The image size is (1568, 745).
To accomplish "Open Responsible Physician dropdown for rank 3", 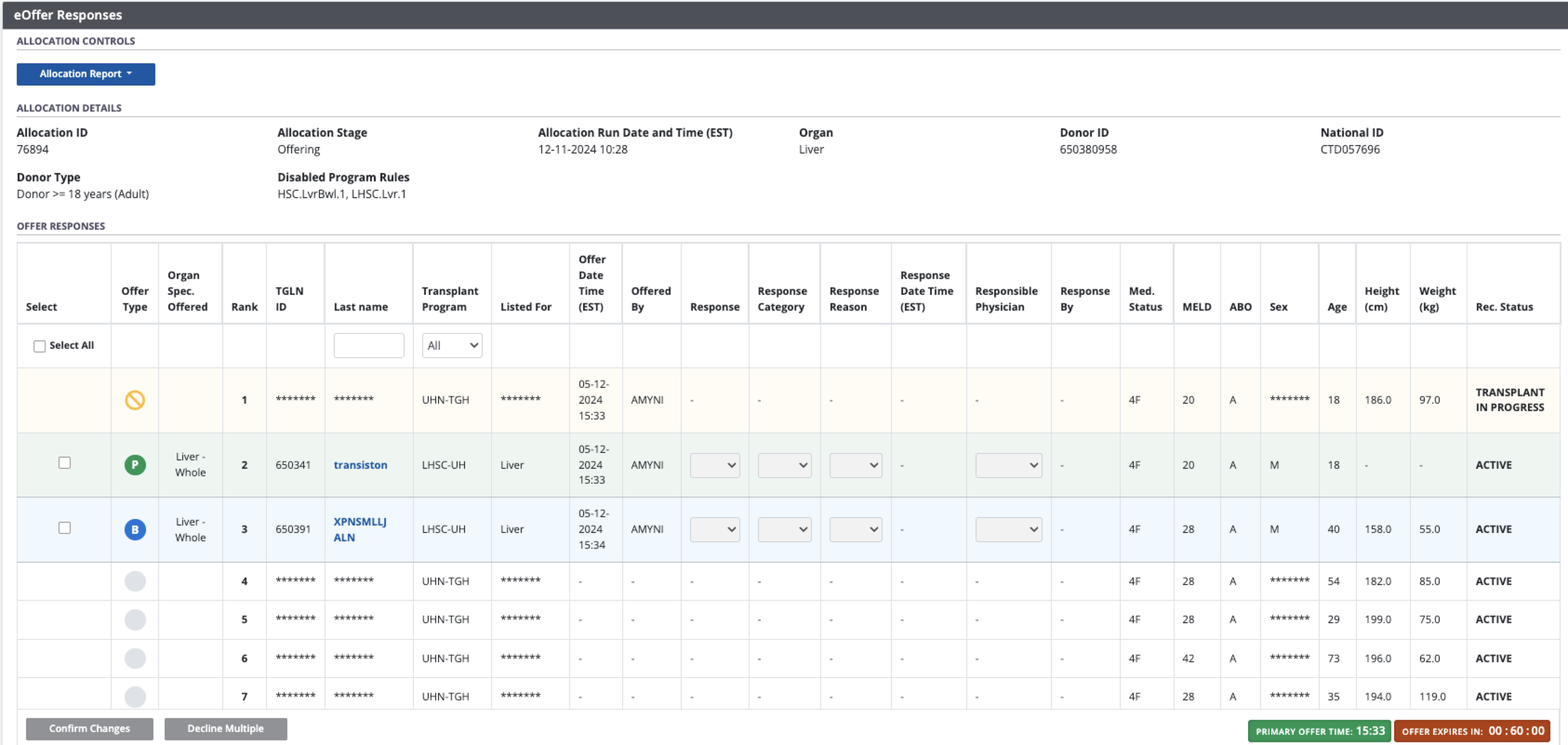I will click(x=1008, y=530).
